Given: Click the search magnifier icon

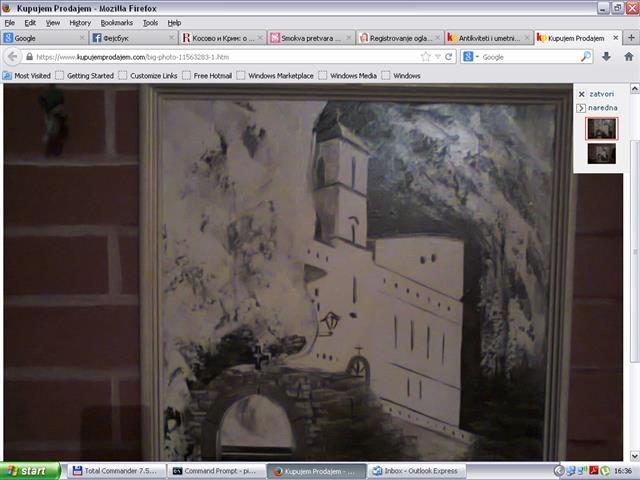Looking at the screenshot, I should click(585, 57).
